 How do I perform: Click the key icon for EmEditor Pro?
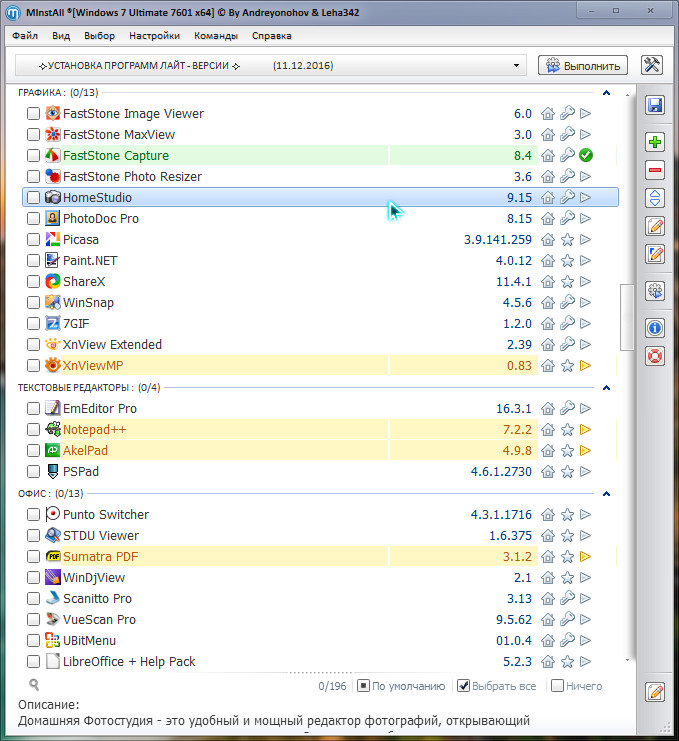point(567,408)
